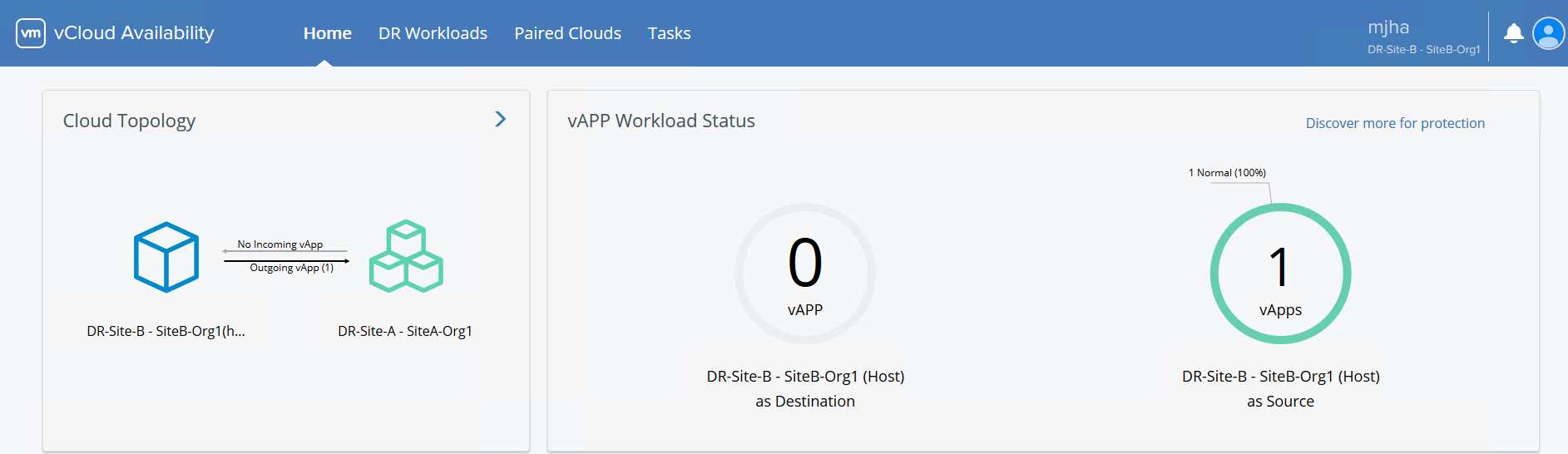1568x454 pixels.
Task: Click the mjha username in the header
Action: 1387,27
